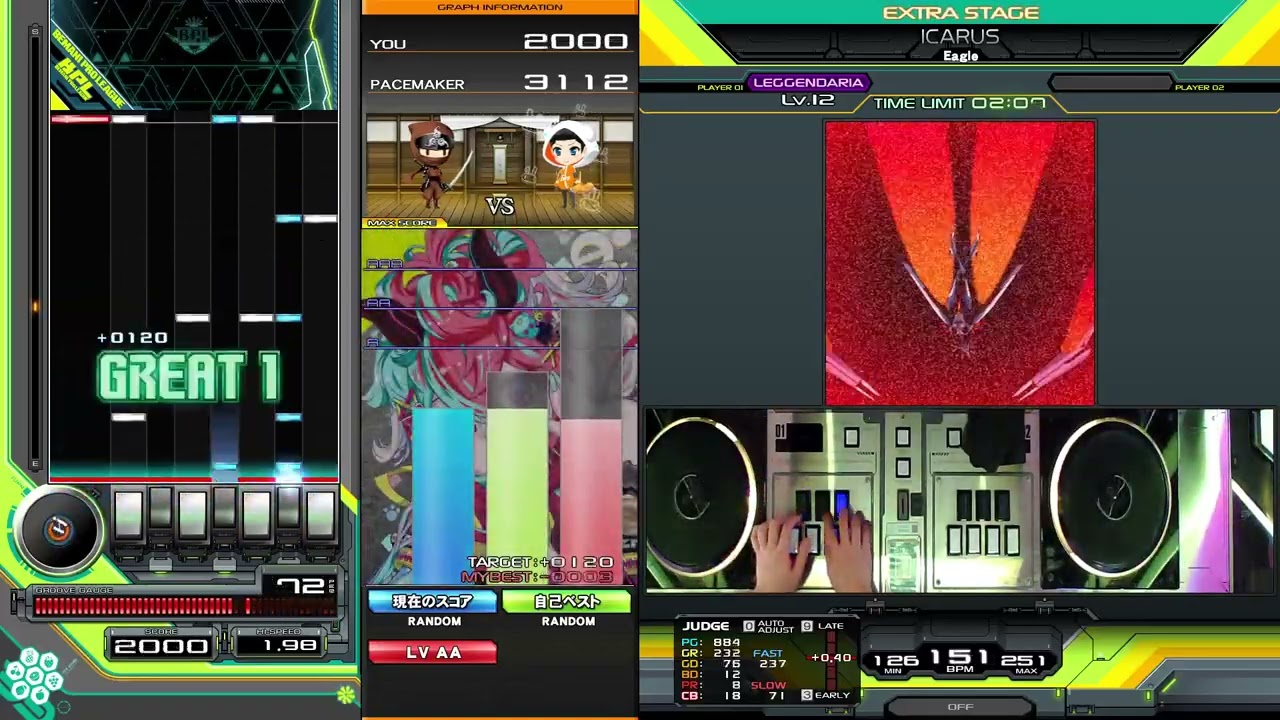Viewport: 1280px width, 720px height.
Task: Click the PG 884 judge count
Action: [x=711, y=642]
